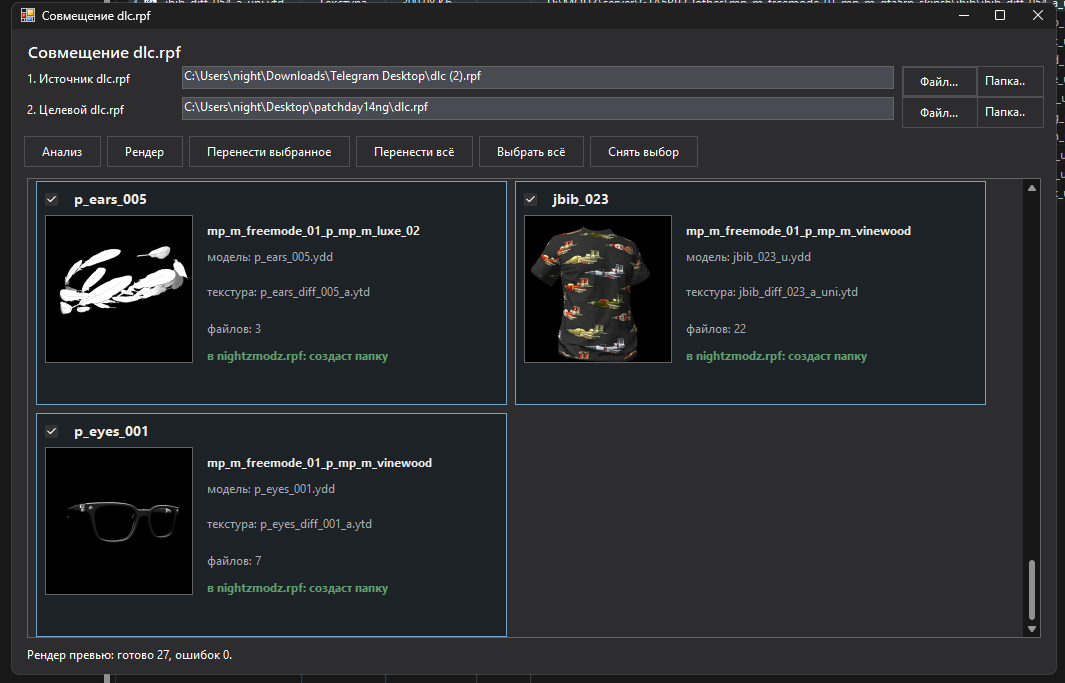Toggle the jbib_023 checkbox
1065x683 pixels.
pyautogui.click(x=530, y=199)
